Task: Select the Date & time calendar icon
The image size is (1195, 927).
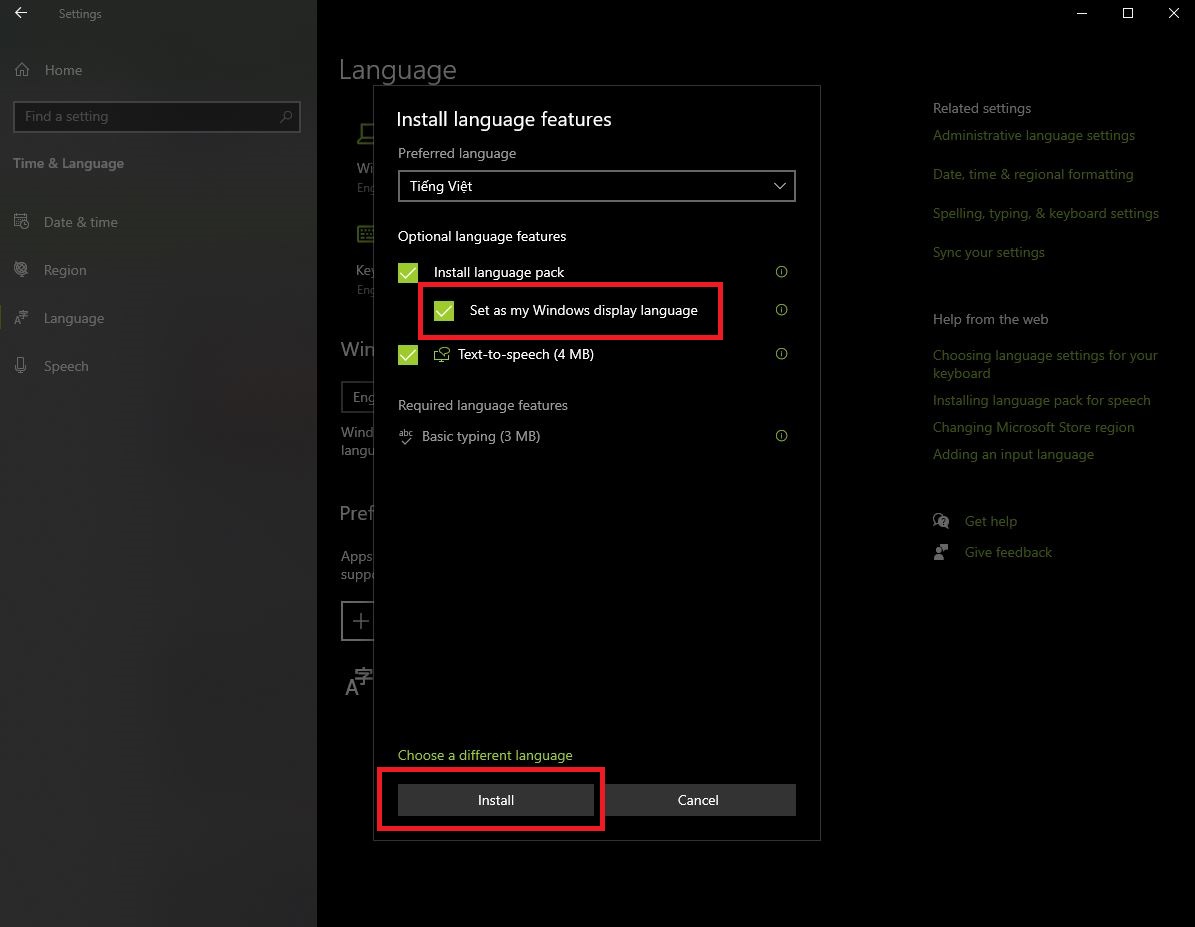Action: (21, 222)
